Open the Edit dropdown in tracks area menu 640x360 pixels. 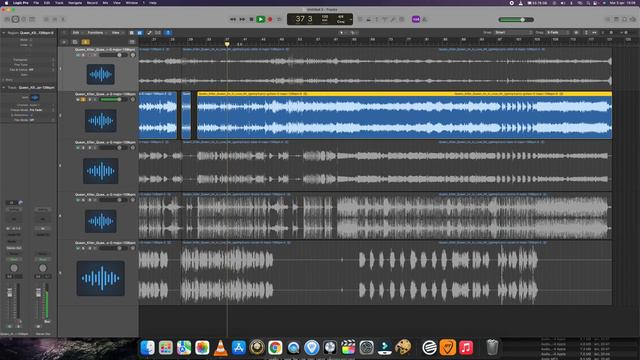[x=77, y=33]
